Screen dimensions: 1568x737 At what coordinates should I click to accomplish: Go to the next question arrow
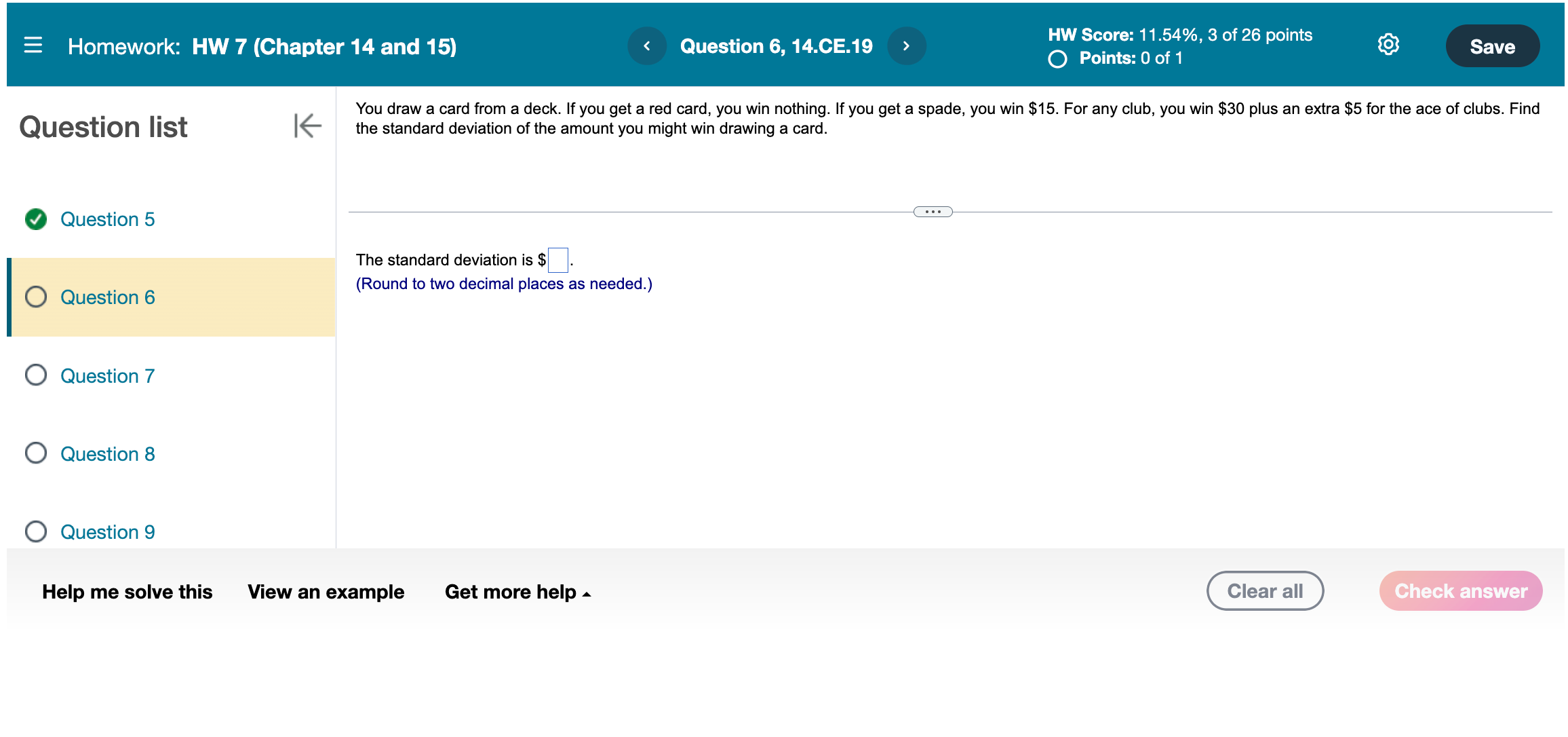coord(907,45)
